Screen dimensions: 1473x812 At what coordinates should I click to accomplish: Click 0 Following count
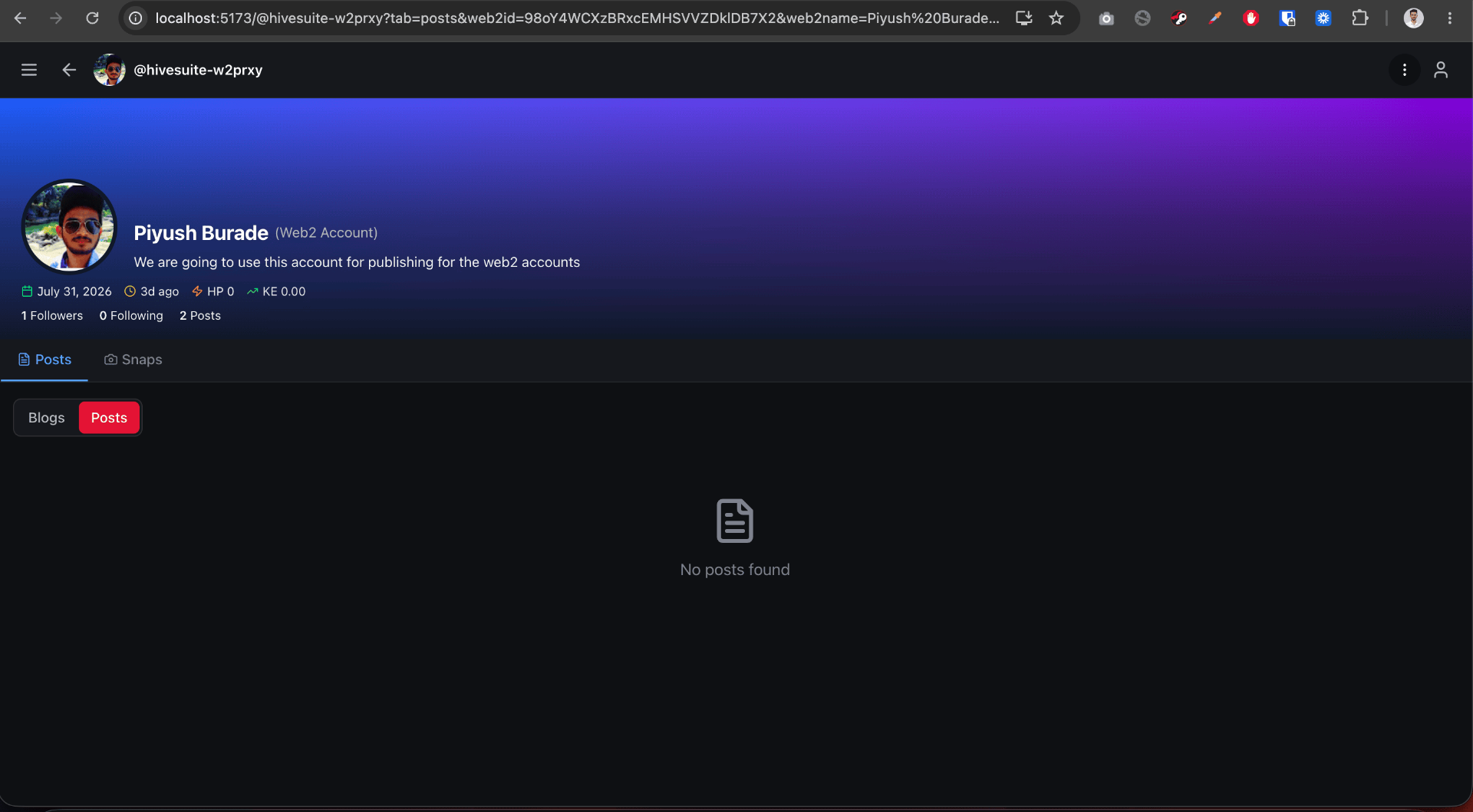[131, 316]
